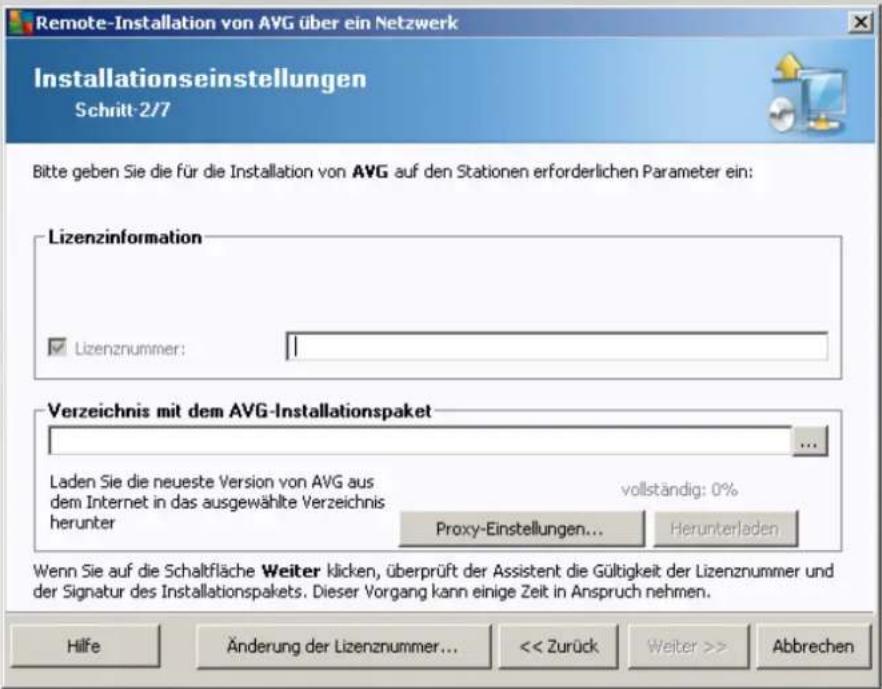Toggle the Lizenznummer checkbox
Image resolution: width=882 pixels, height=689 pixels.
coord(57,347)
